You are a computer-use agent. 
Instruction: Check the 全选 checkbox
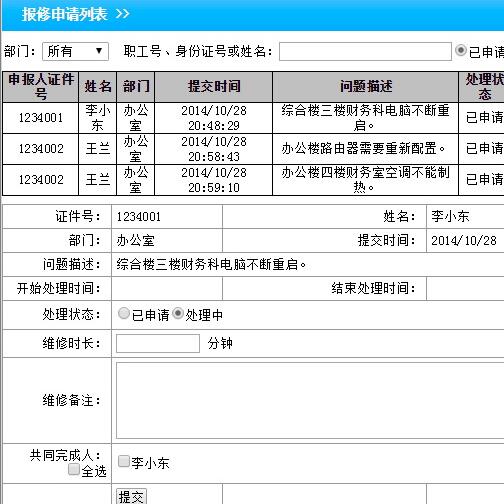(74, 469)
